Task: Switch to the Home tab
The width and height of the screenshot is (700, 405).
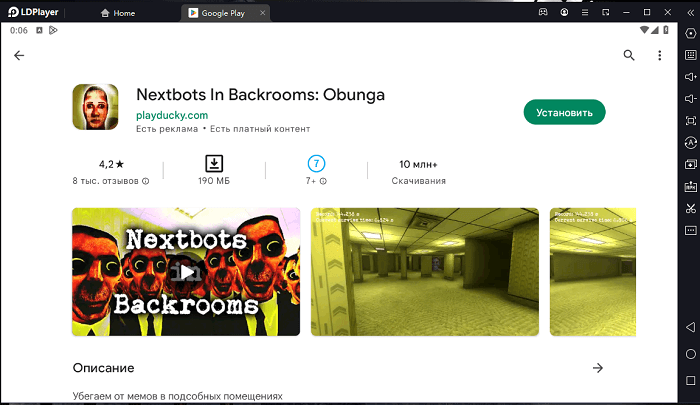Action: click(x=118, y=13)
